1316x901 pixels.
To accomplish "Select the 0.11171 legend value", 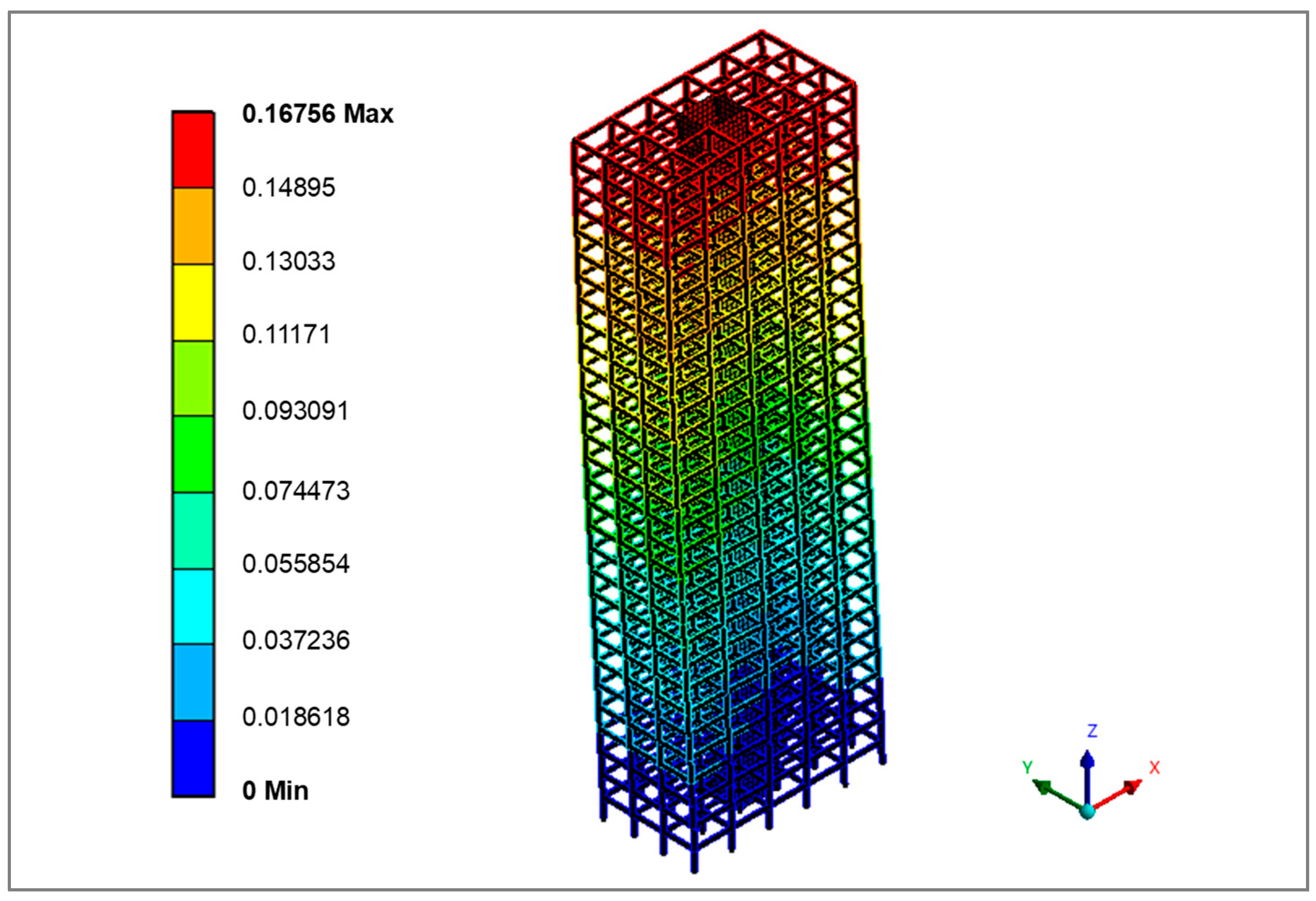I will 286,334.
